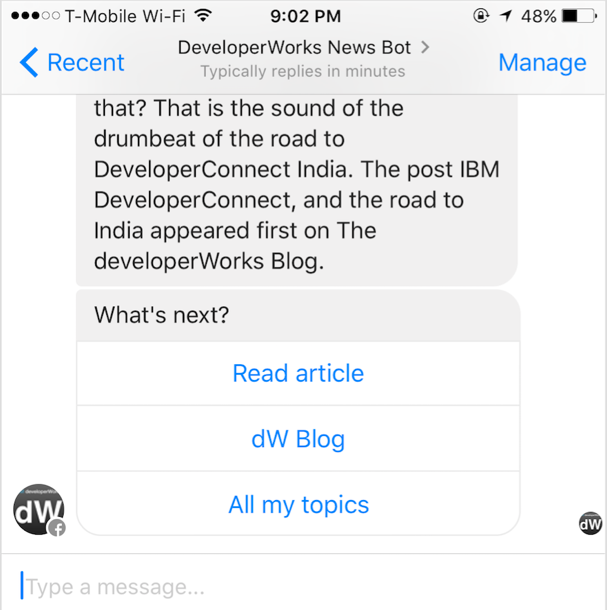Tap the Wi-Fi status icon
Screen dimensions: 607x610
(203, 16)
